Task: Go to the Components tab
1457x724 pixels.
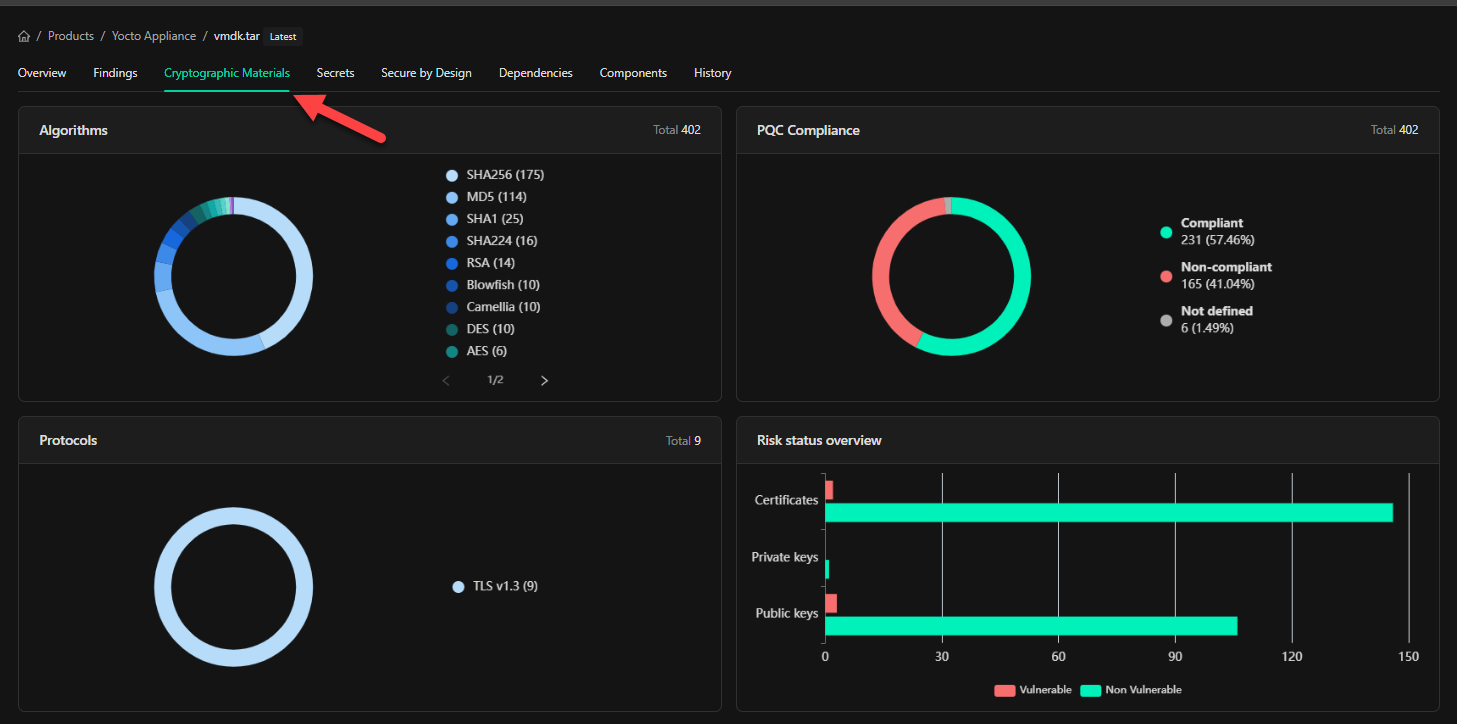Action: click(633, 73)
